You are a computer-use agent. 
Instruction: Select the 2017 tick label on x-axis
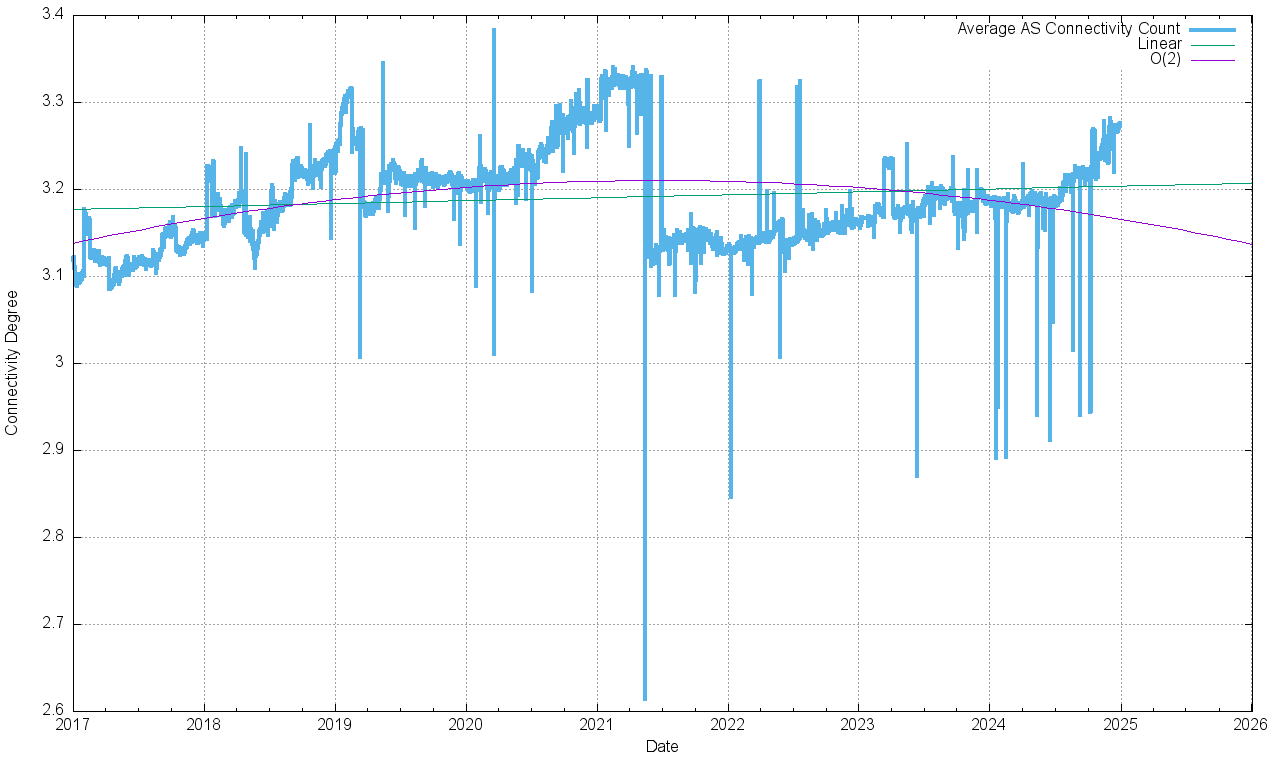73,723
